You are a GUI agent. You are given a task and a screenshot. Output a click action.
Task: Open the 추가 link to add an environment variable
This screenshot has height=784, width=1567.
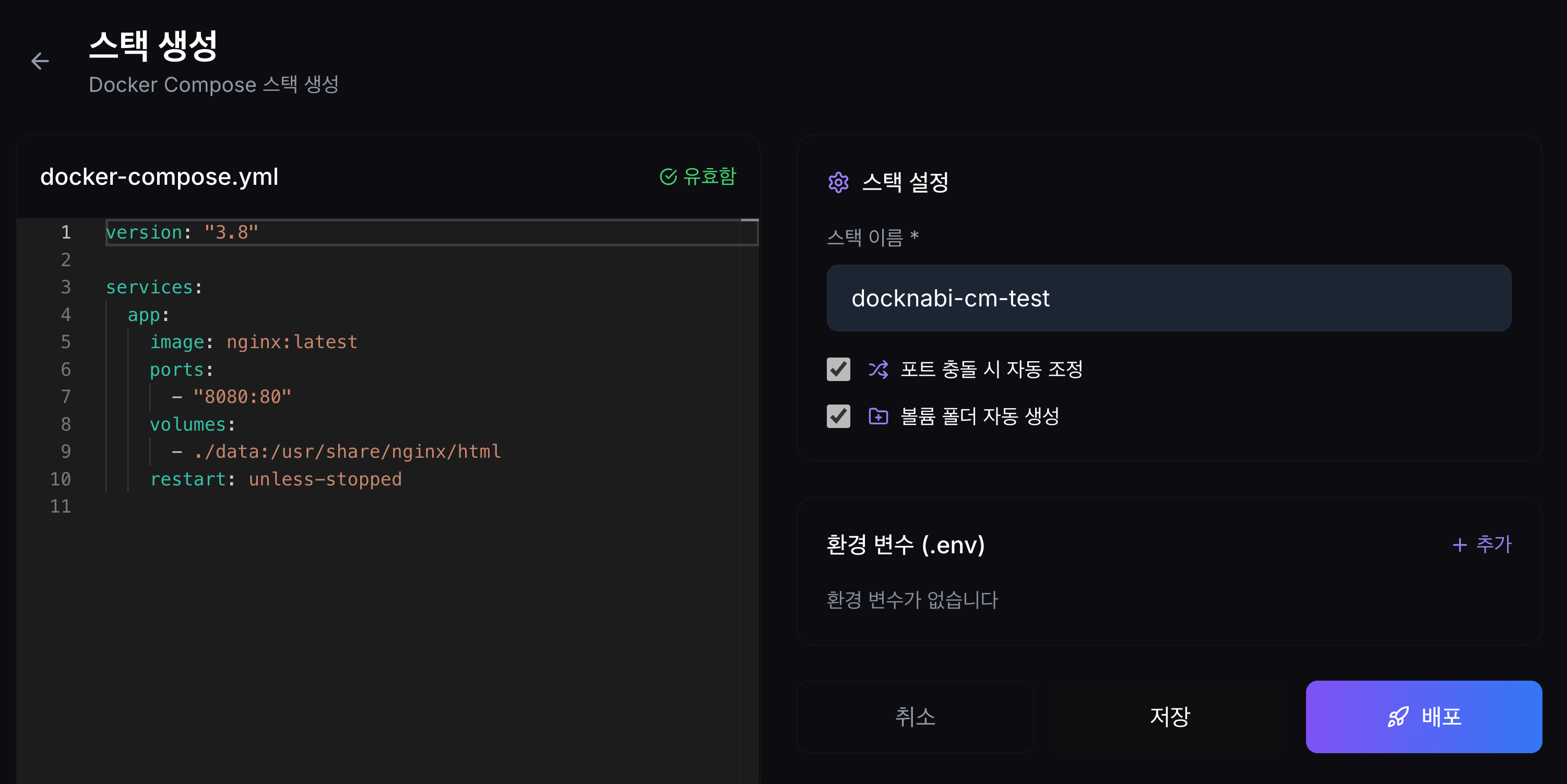(1482, 545)
